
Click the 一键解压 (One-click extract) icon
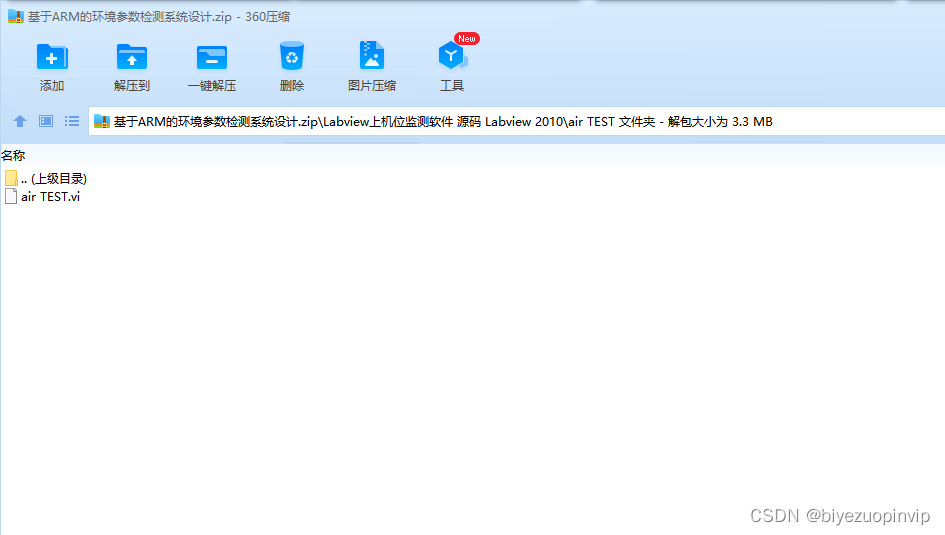coord(212,57)
